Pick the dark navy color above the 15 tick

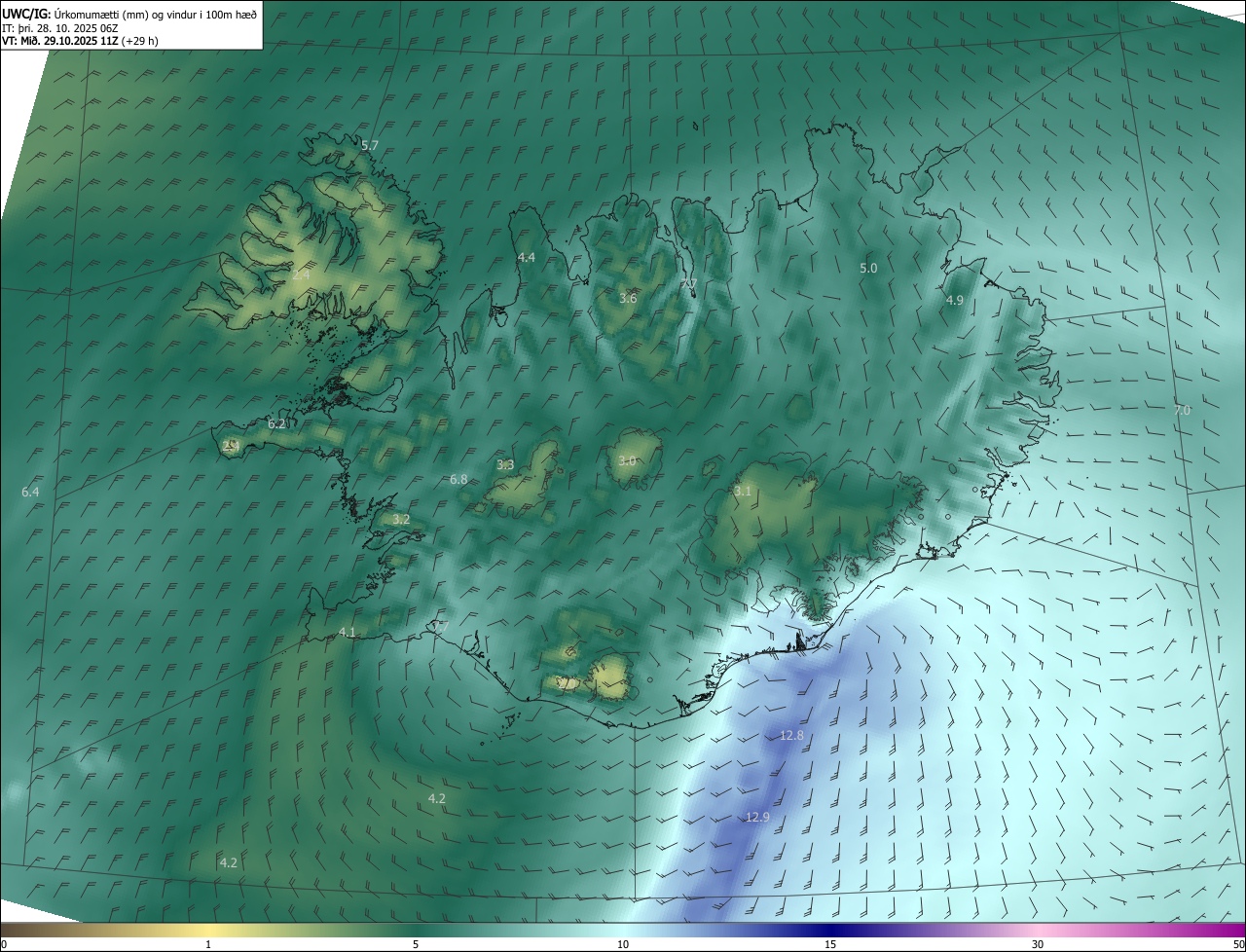click(x=830, y=930)
